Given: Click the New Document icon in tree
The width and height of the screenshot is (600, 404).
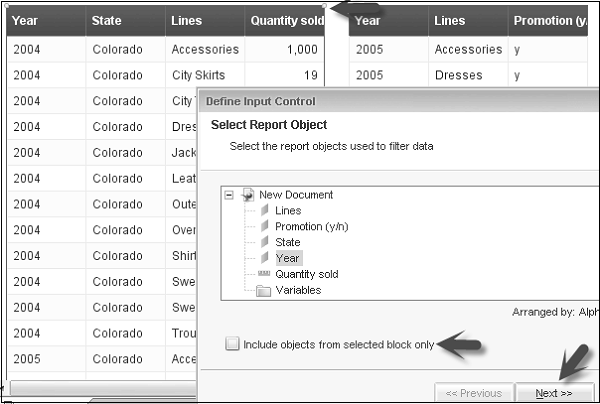Looking at the screenshot, I should click(248, 195).
